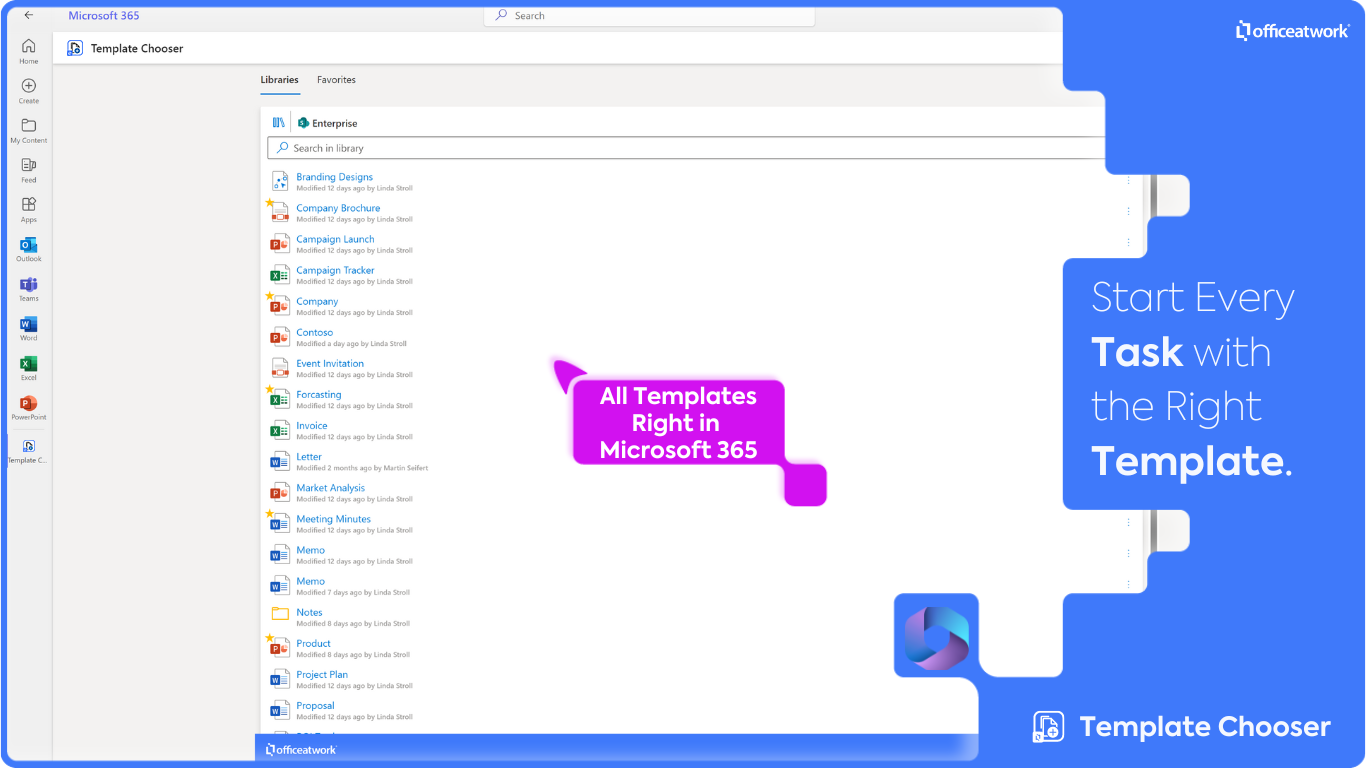Open more options for Branding Designs

(x=1129, y=180)
